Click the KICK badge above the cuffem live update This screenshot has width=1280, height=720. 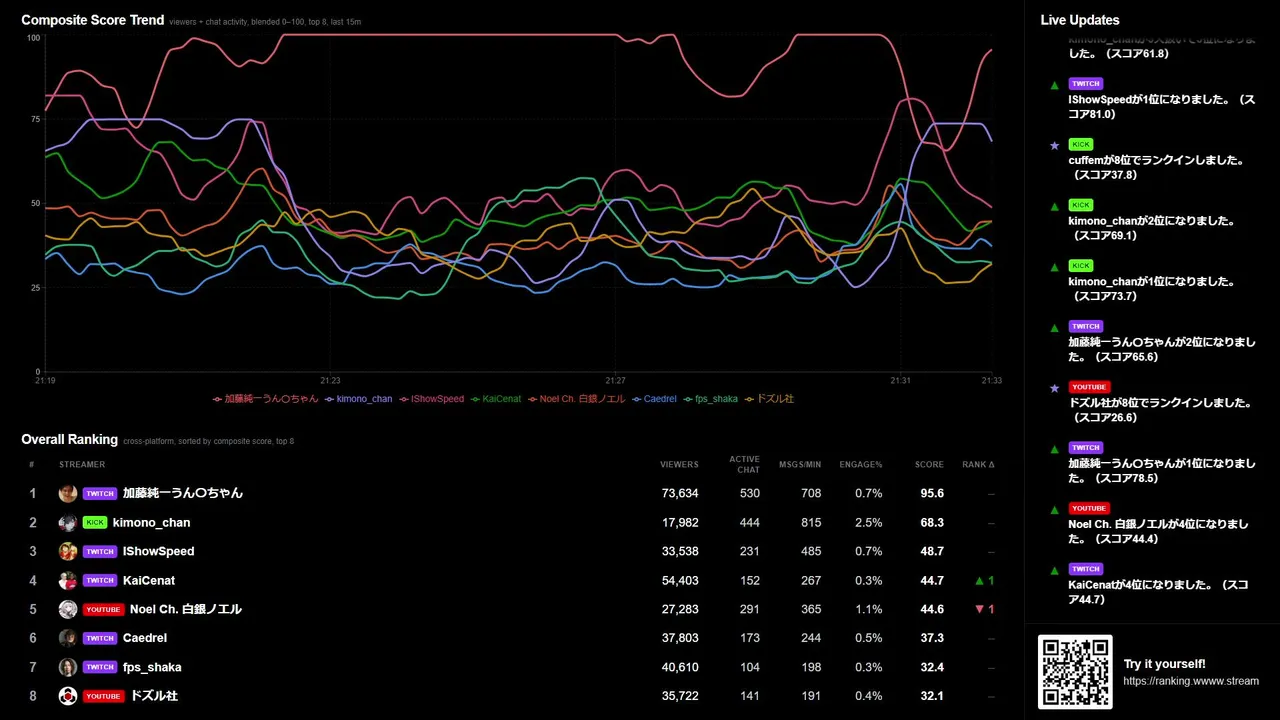1081,144
